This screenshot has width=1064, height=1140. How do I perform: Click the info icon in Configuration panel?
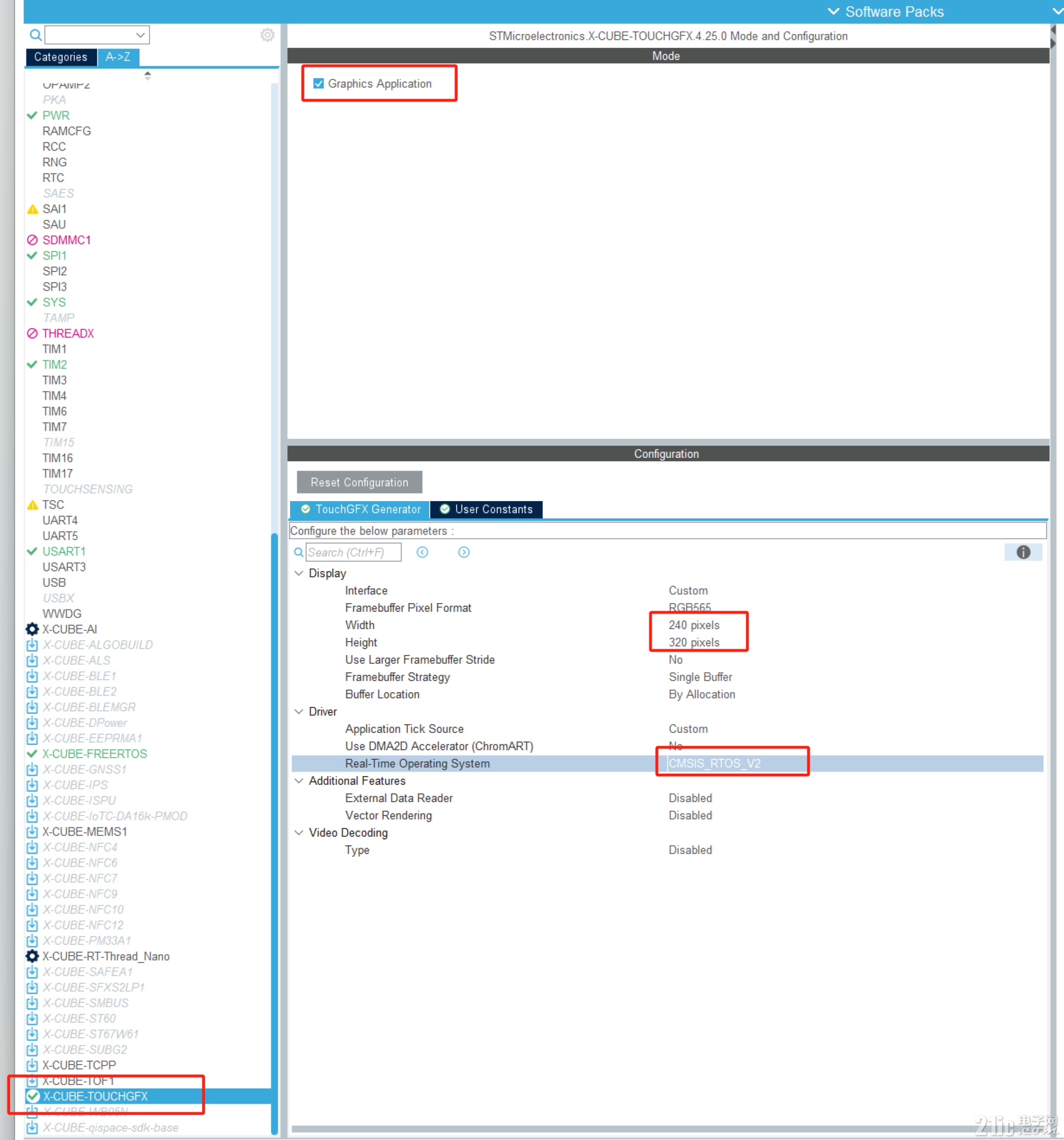click(x=1023, y=552)
